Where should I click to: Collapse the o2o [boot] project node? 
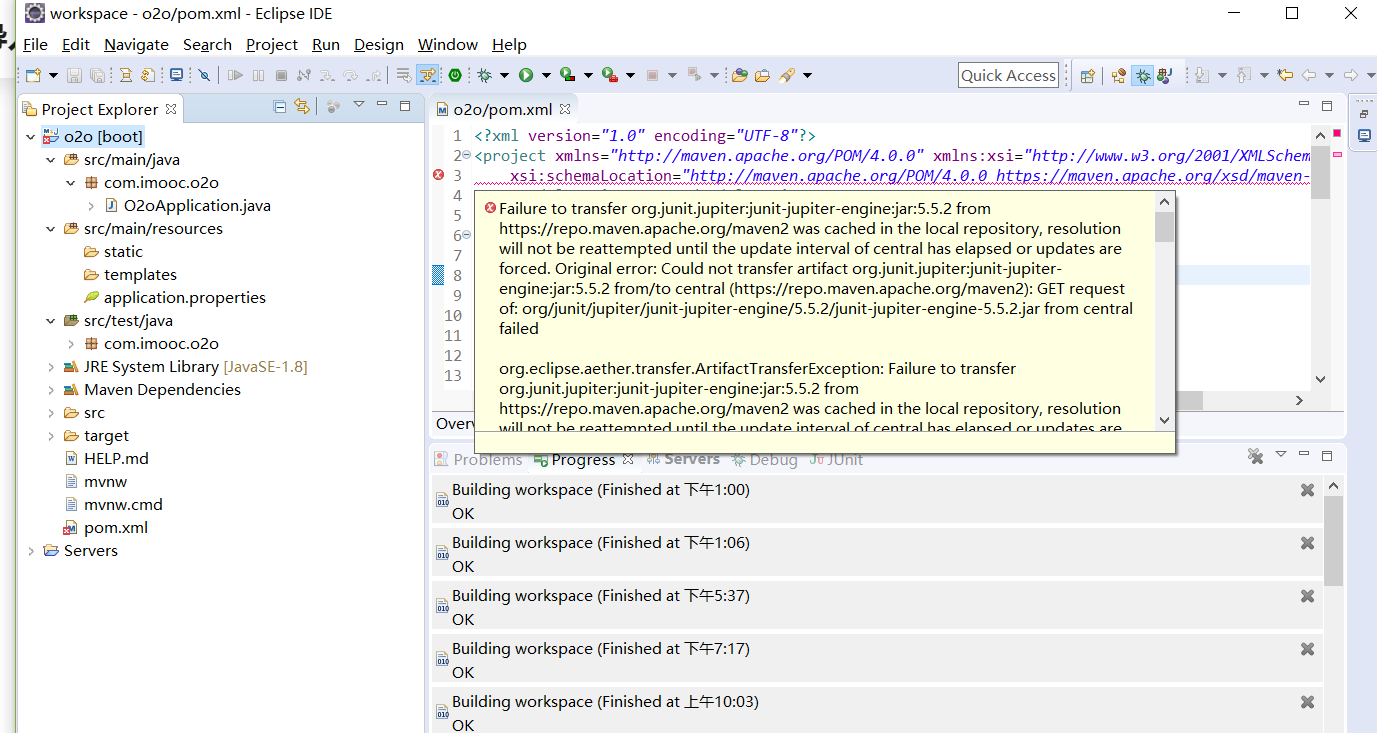(x=31, y=137)
